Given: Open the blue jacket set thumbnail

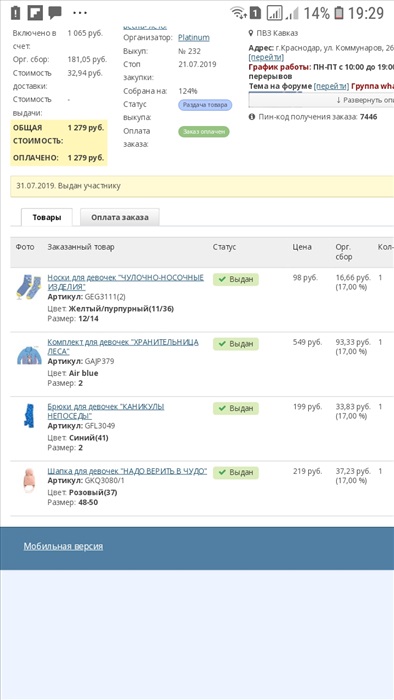Looking at the screenshot, I should coord(29,354).
